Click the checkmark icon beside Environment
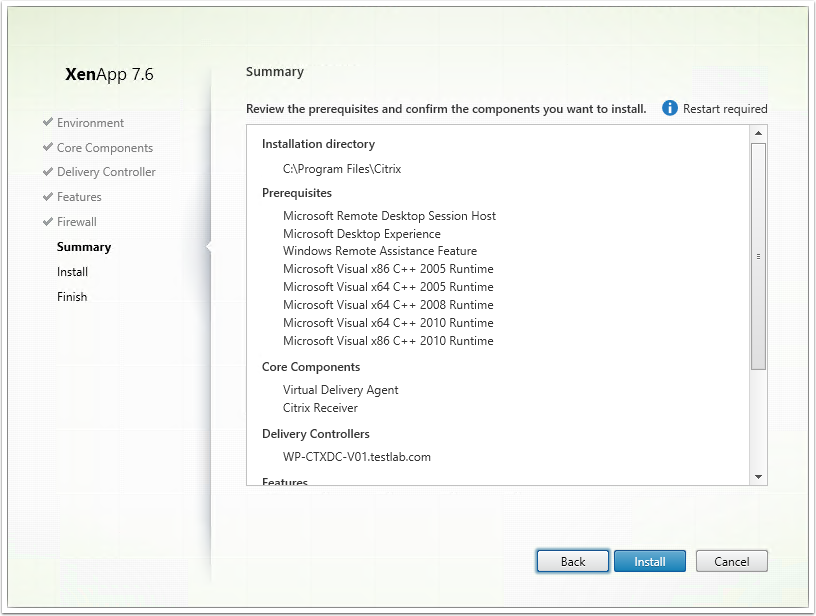 tap(48, 122)
